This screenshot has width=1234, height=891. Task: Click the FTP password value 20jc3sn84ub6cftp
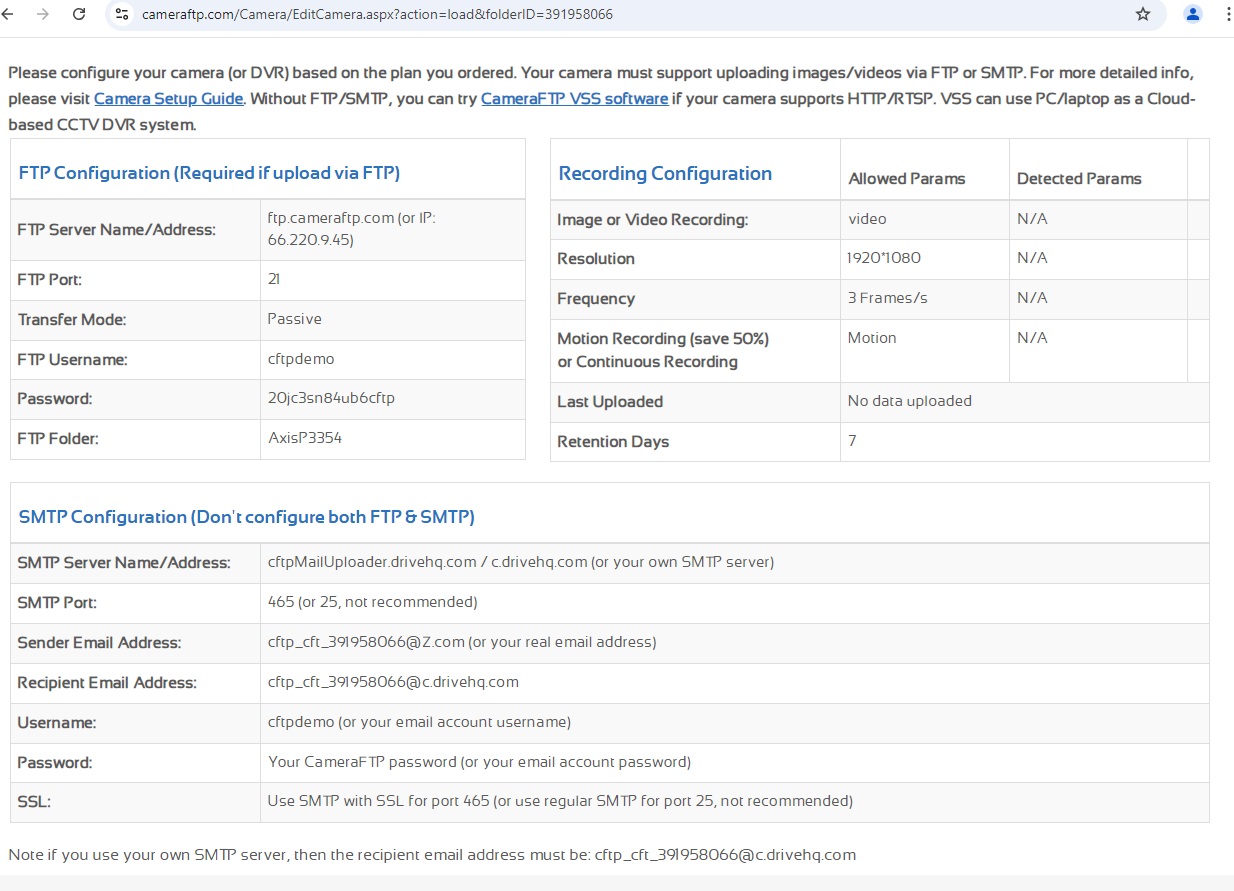click(x=331, y=399)
